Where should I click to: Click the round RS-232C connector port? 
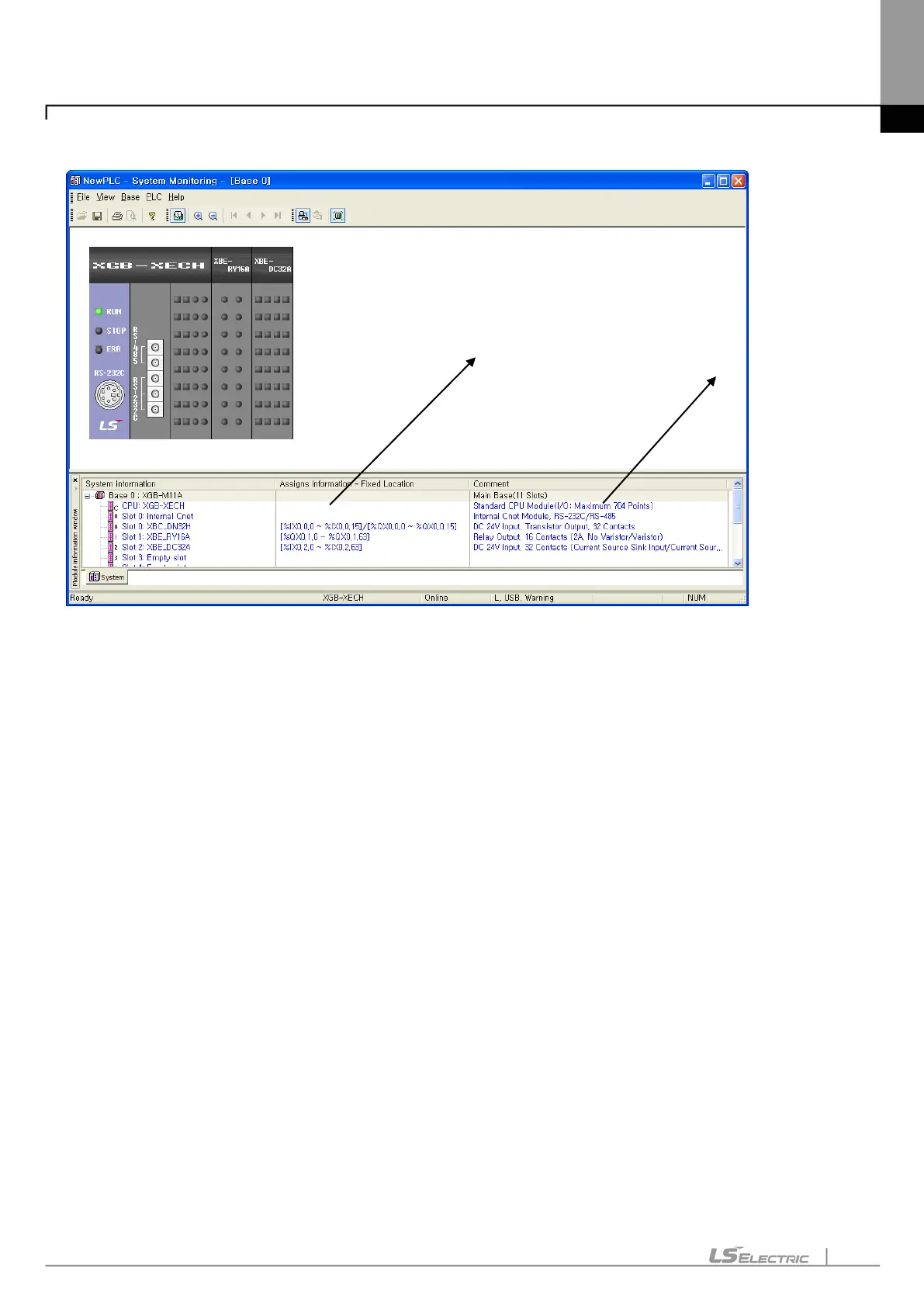(109, 397)
